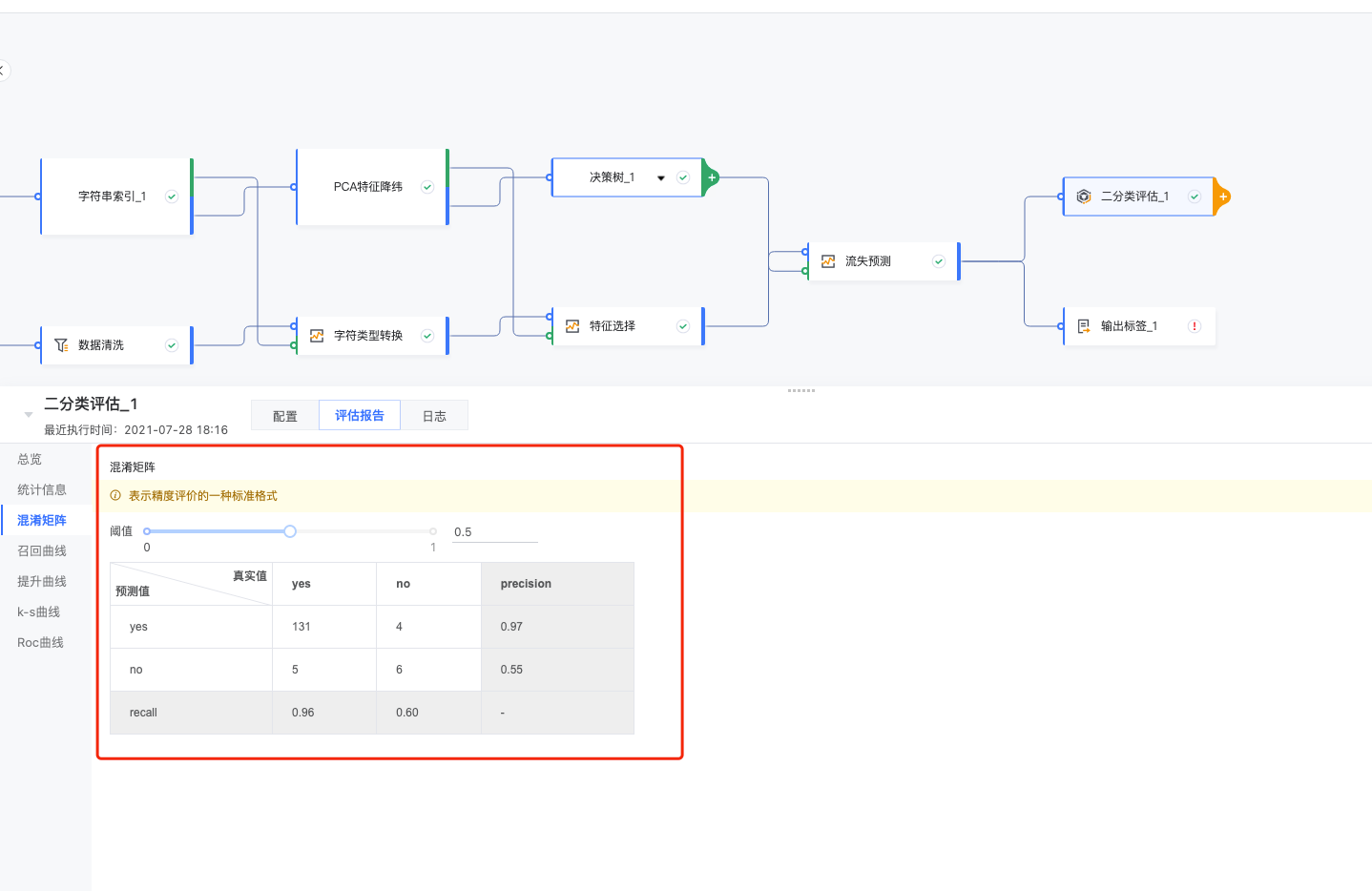Click green plus port on 决策树_1 node
The height and width of the screenshot is (891, 1372).
(x=712, y=177)
